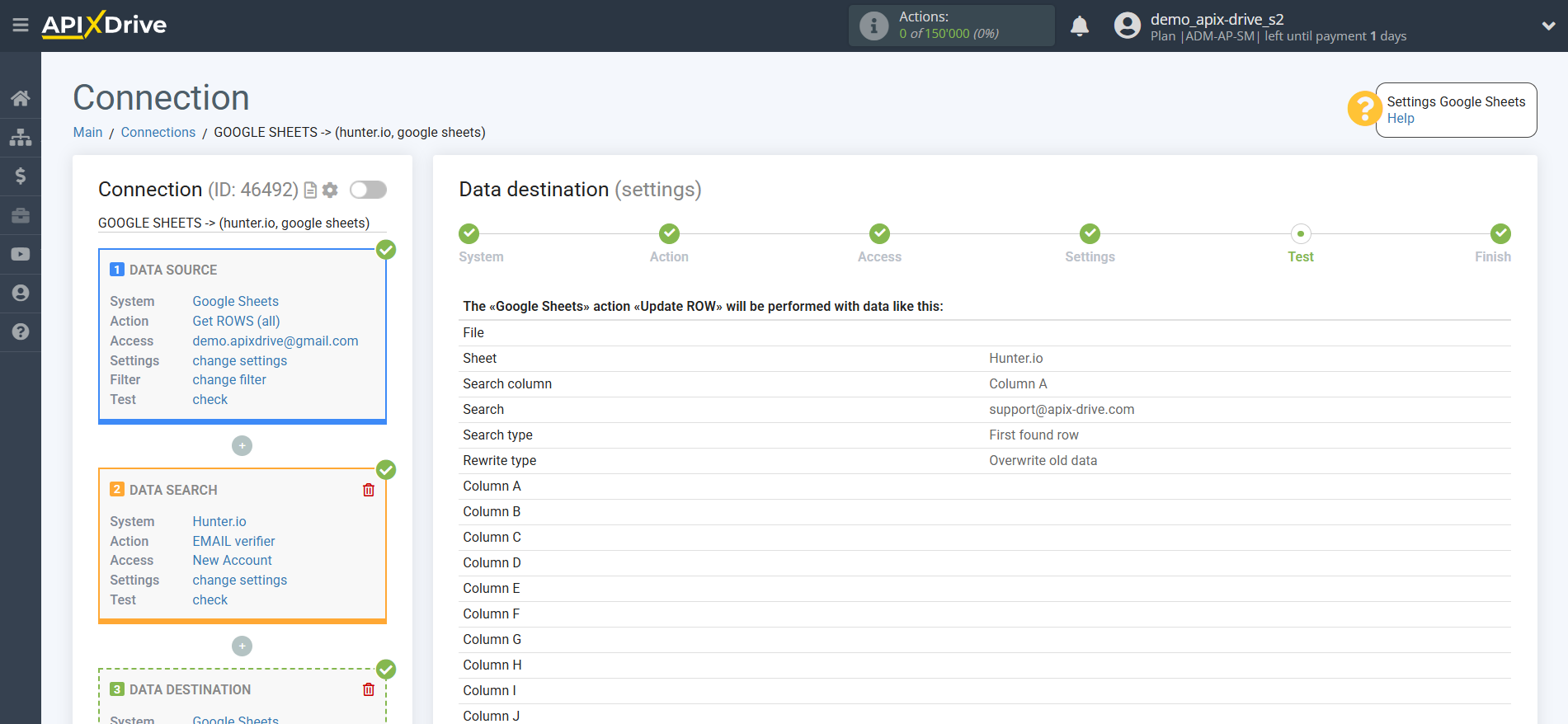Viewport: 1568px width, 724px height.
Task: Open the Hunter.io system link
Action: [x=219, y=522]
